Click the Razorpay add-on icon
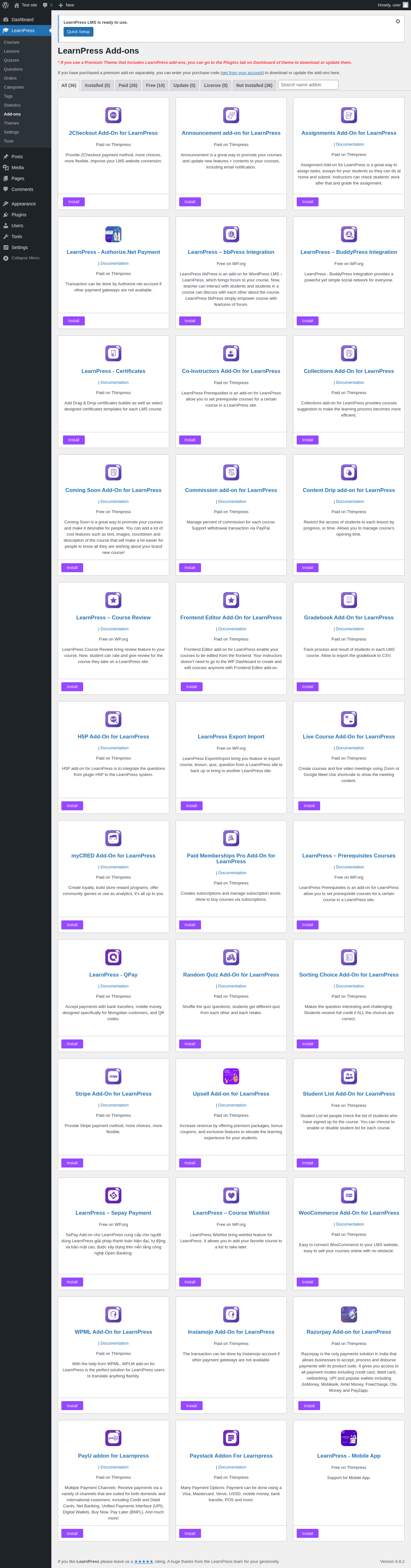Image resolution: width=411 pixels, height=1568 pixels. [x=349, y=1314]
